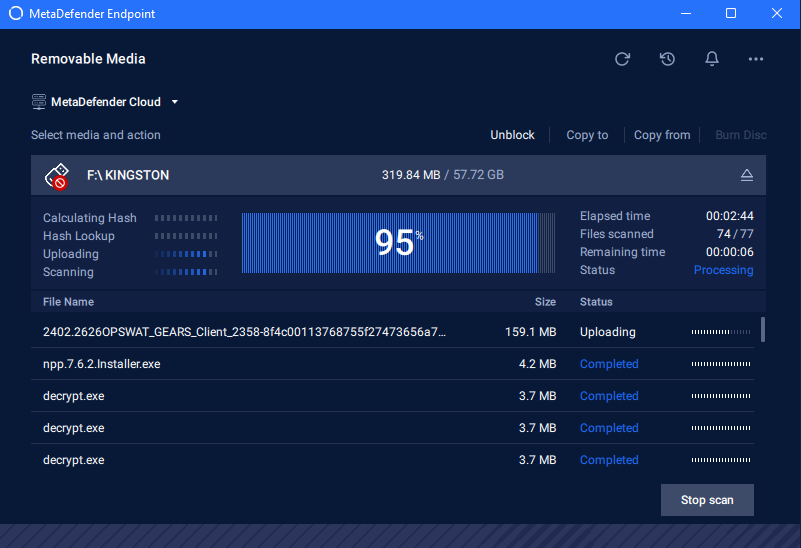
Task: Click progress ticks of the uploading file
Action: 721,332
